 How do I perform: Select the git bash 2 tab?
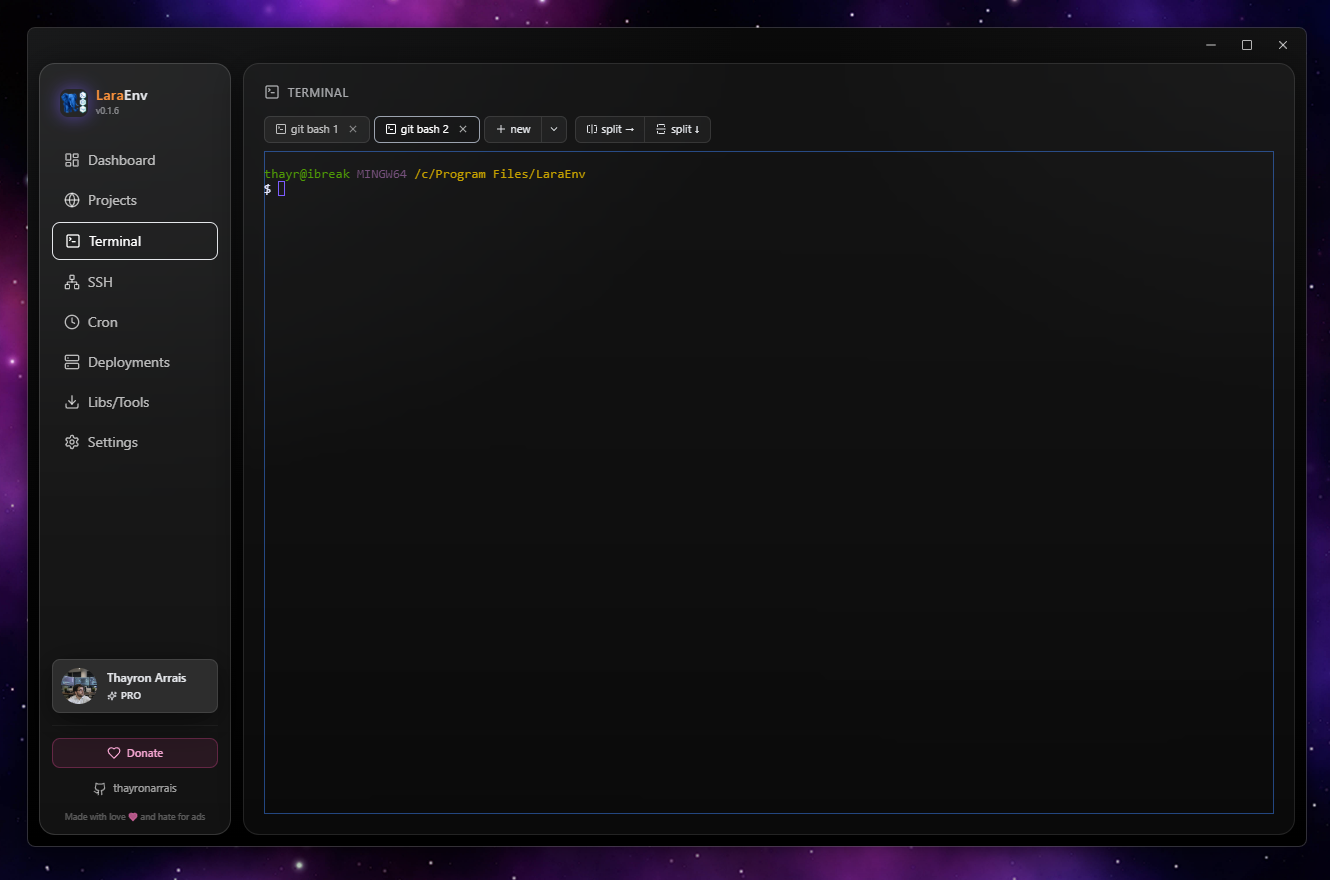[426, 129]
